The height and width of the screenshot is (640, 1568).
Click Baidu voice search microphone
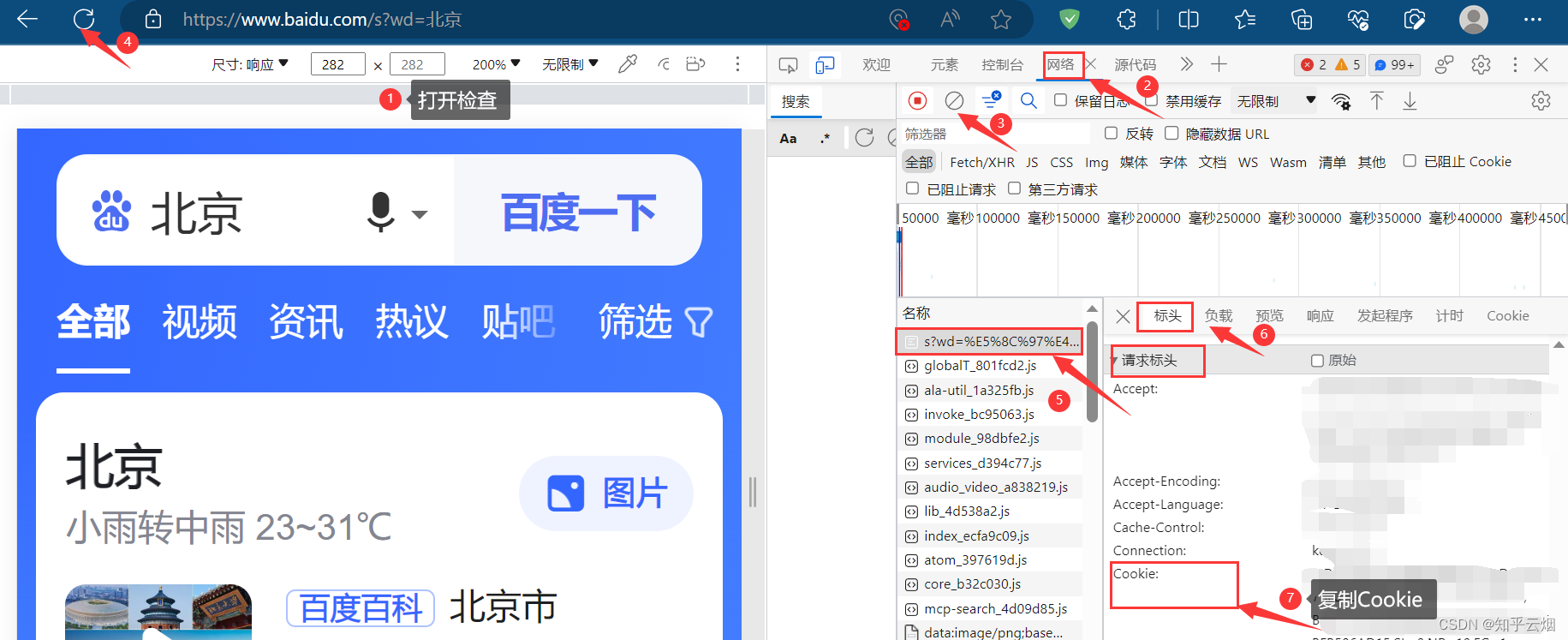tap(380, 212)
